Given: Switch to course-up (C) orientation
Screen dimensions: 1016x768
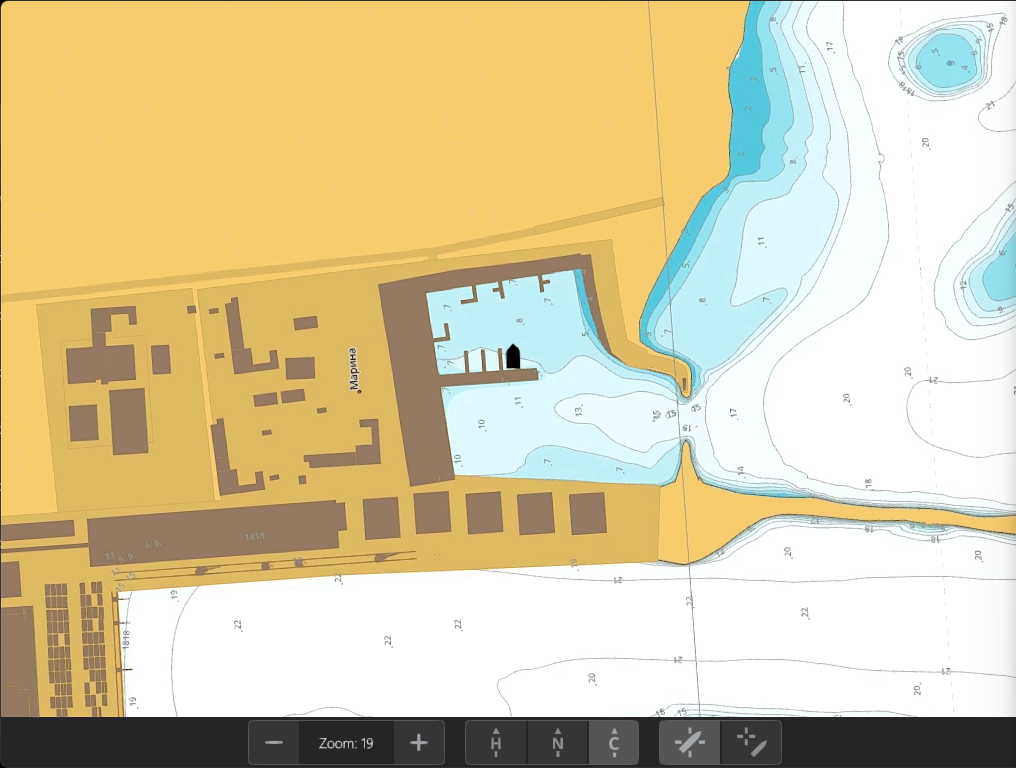Looking at the screenshot, I should [x=614, y=743].
